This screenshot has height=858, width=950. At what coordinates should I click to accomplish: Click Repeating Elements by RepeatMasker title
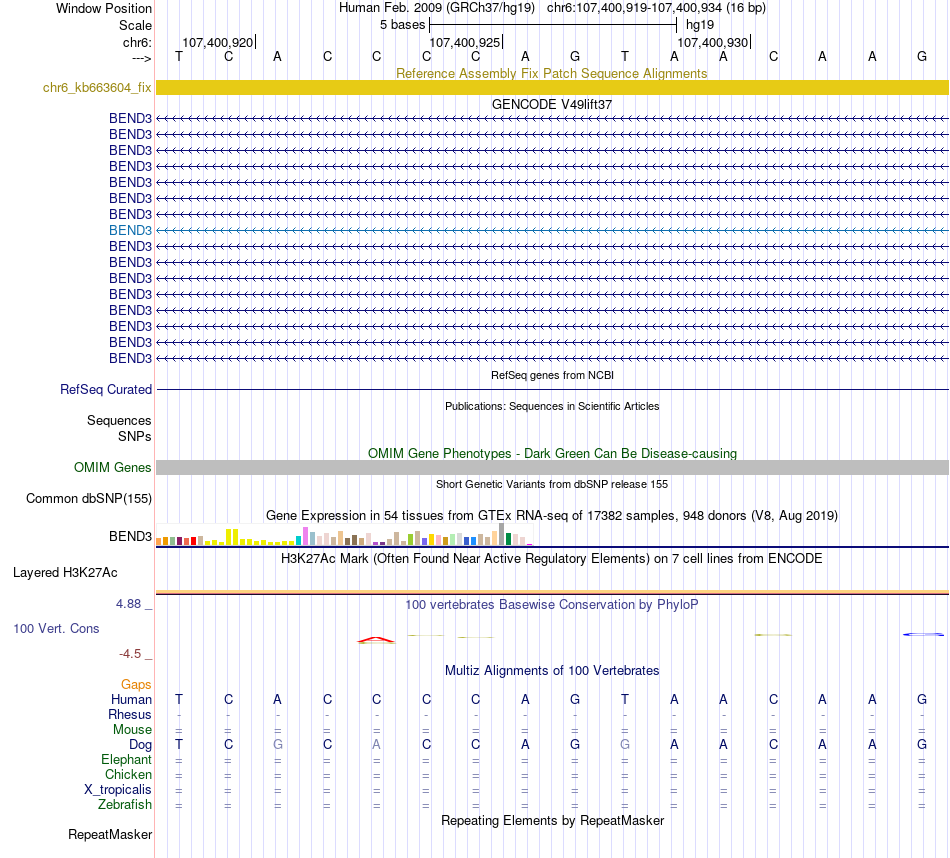point(552,820)
